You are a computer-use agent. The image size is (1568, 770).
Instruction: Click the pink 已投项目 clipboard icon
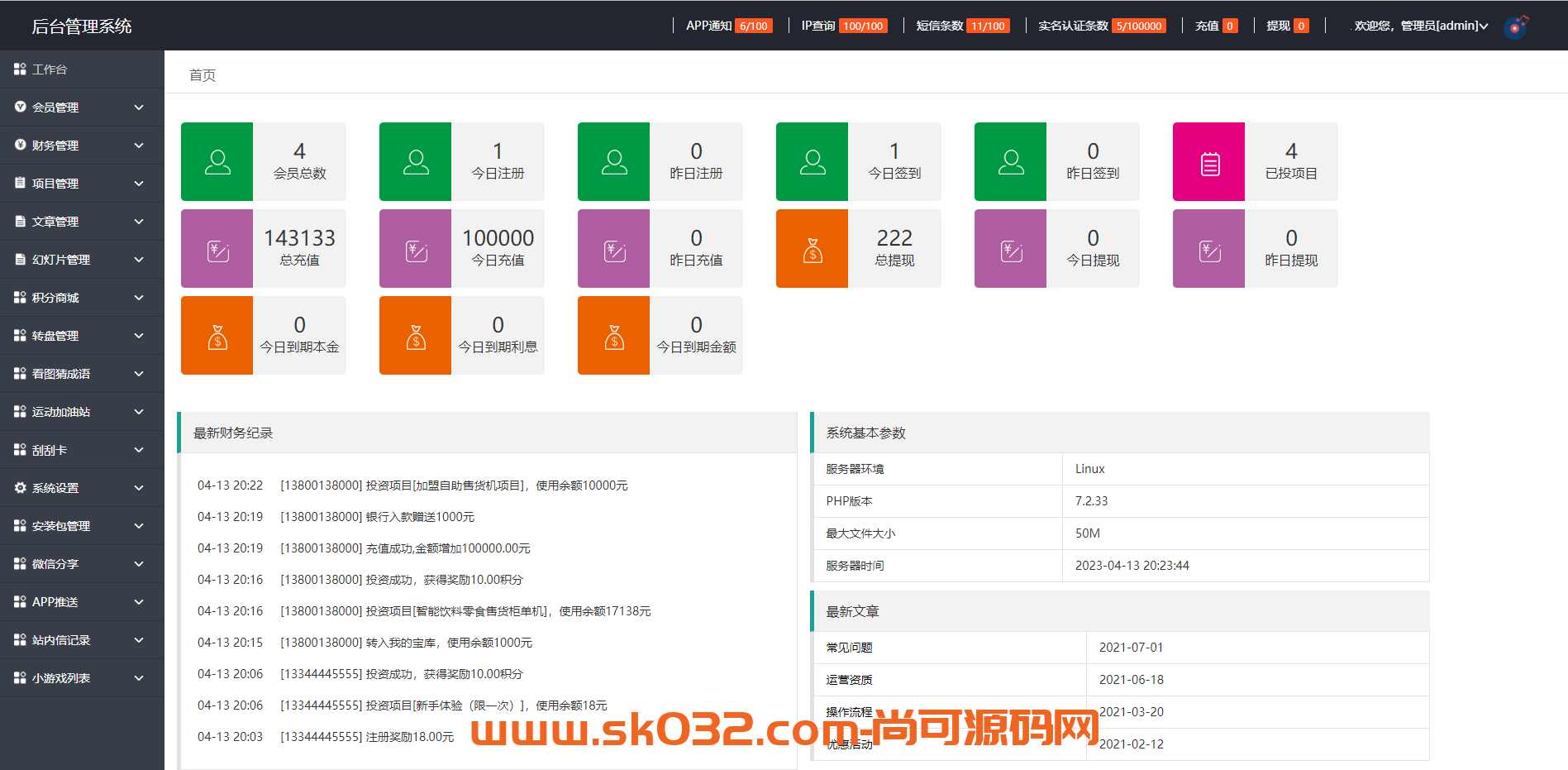(x=1209, y=162)
